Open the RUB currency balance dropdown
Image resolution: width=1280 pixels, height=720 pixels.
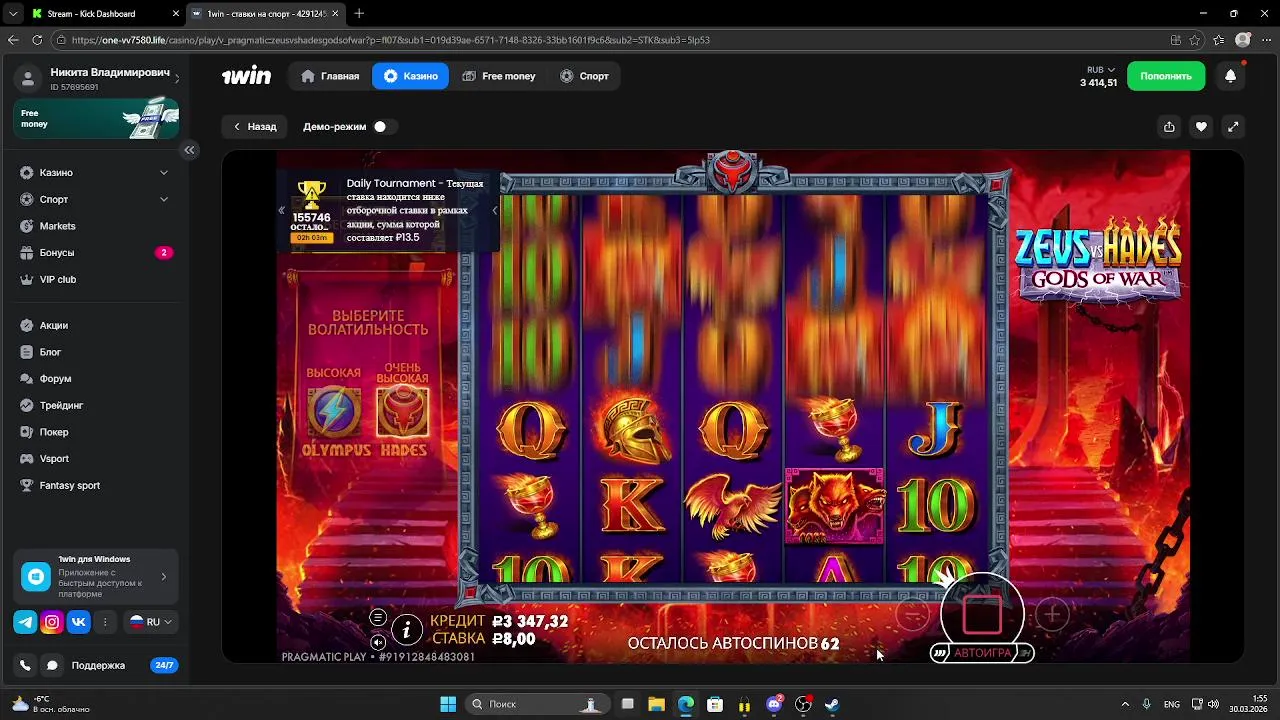point(1099,76)
